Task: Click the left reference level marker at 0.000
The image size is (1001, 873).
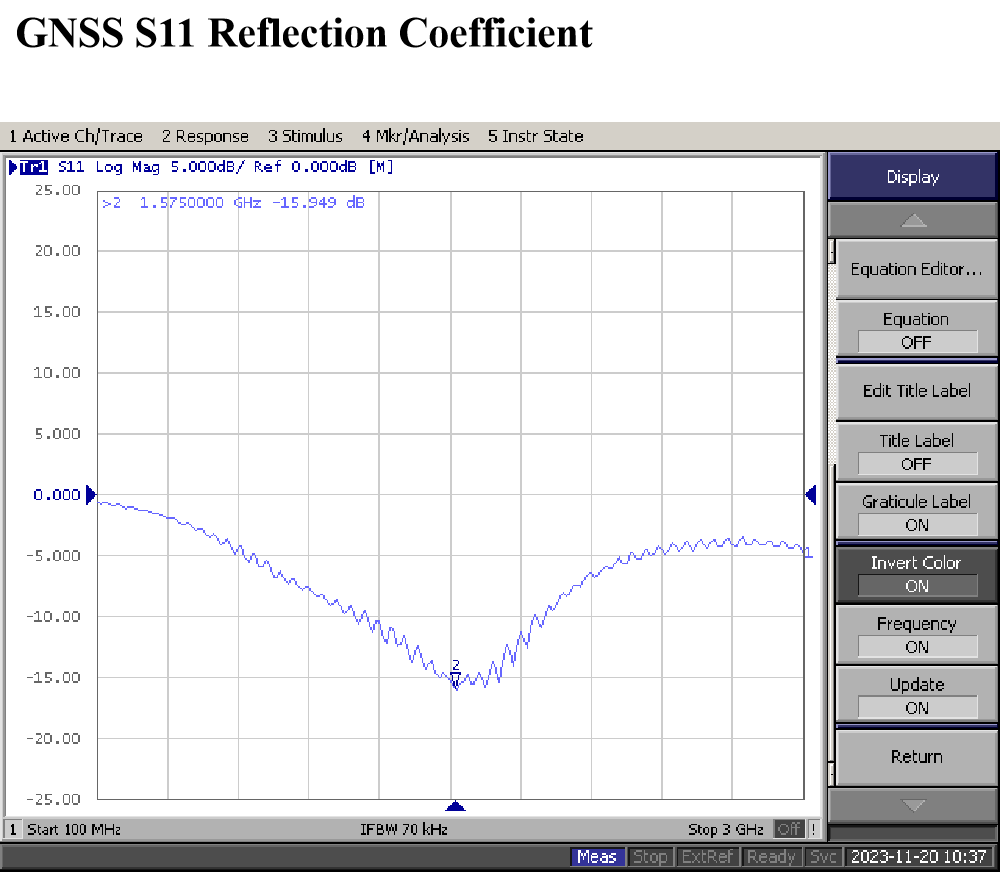Action: click(90, 495)
